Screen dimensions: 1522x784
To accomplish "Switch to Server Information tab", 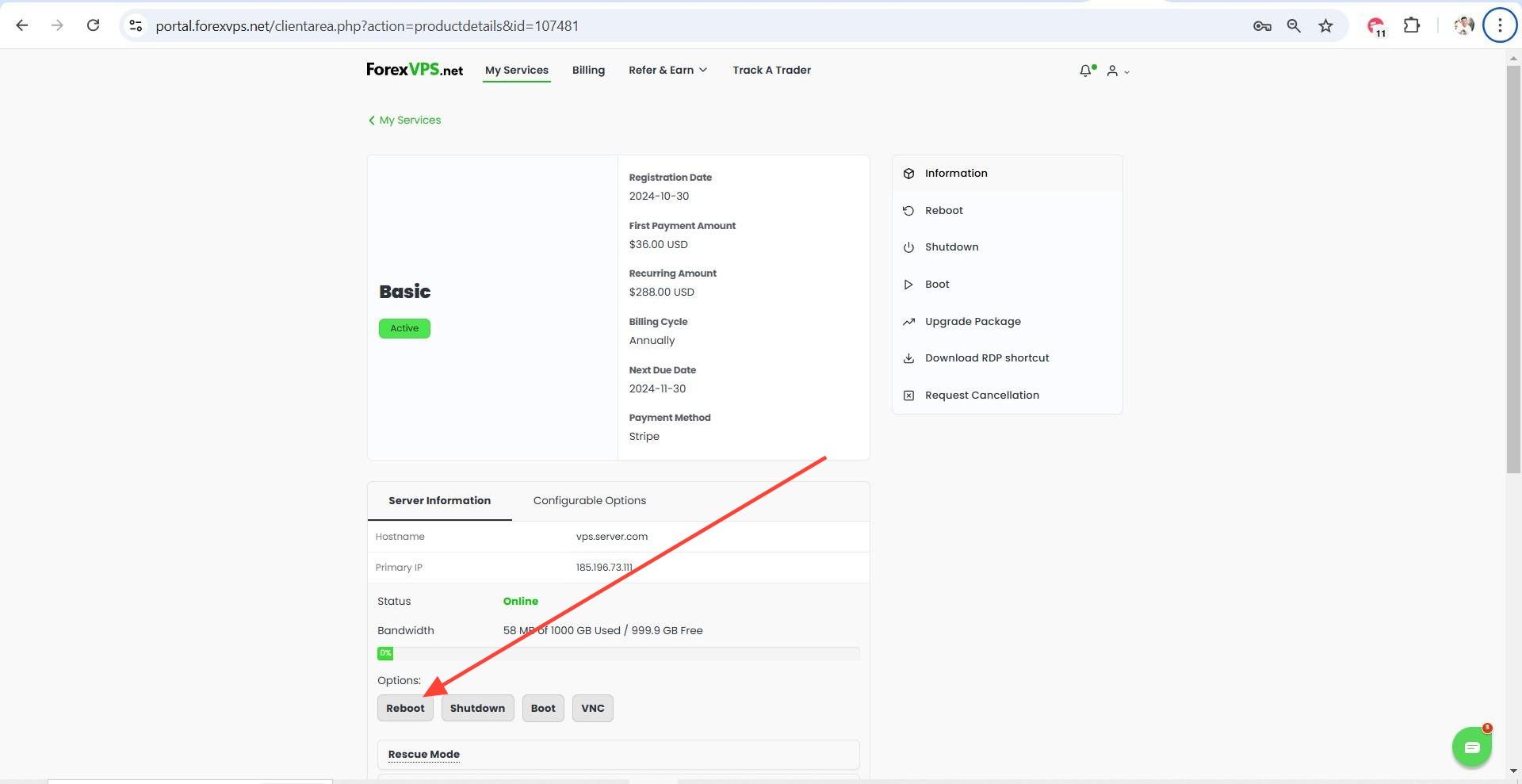I will tap(439, 501).
